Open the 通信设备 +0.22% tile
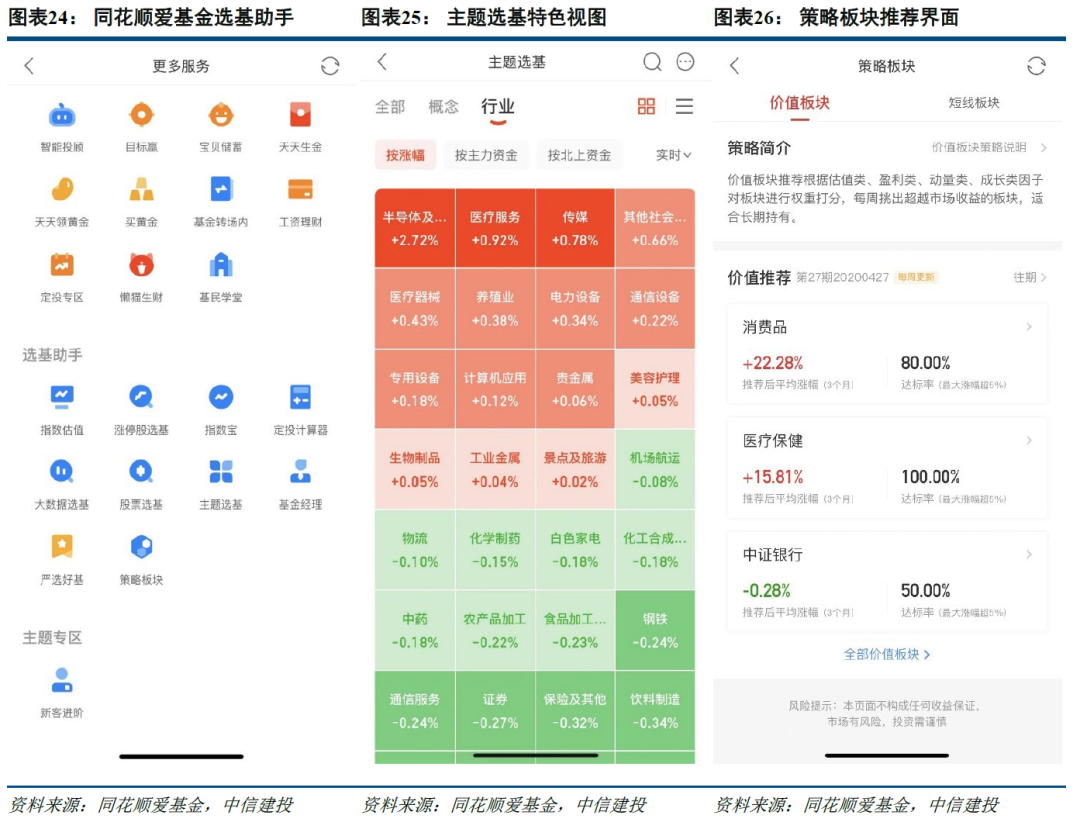Screen dimensions: 1080x822 click(x=655, y=309)
